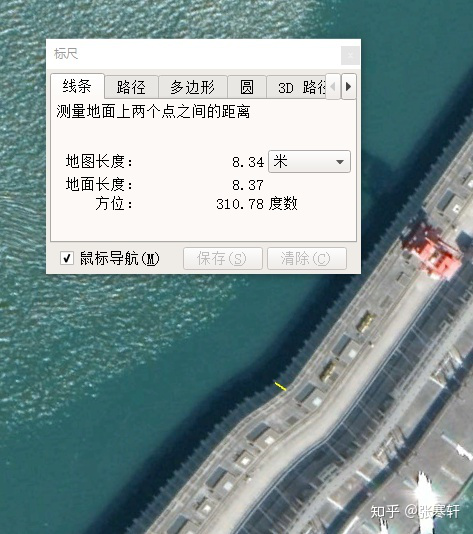Image resolution: width=473 pixels, height=534 pixels.
Task: Switch to the 圆 tab
Action: 247,88
